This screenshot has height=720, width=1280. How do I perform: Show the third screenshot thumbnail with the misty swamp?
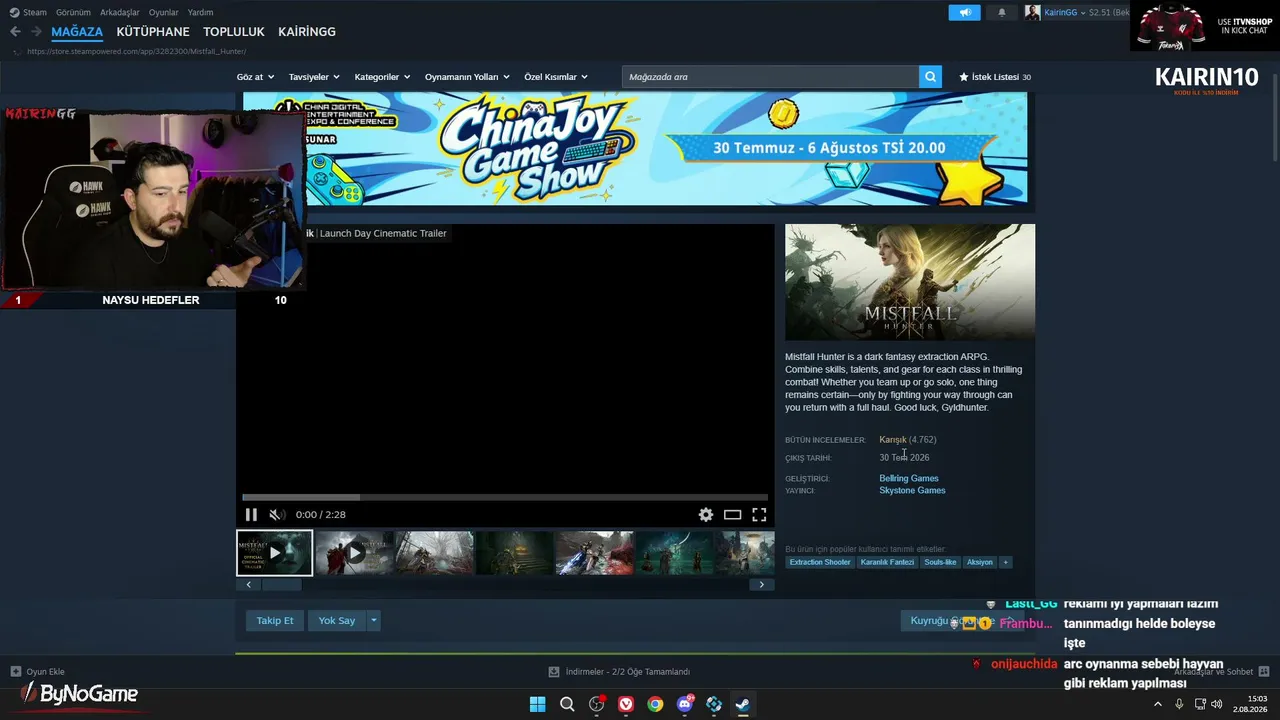click(x=434, y=553)
